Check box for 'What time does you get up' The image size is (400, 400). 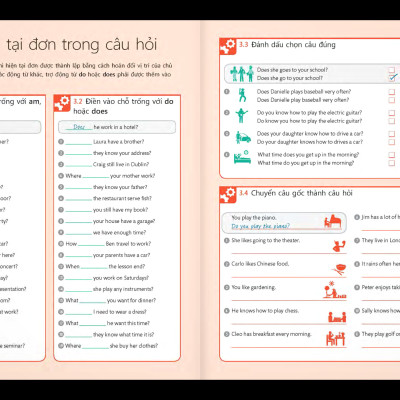point(392,155)
